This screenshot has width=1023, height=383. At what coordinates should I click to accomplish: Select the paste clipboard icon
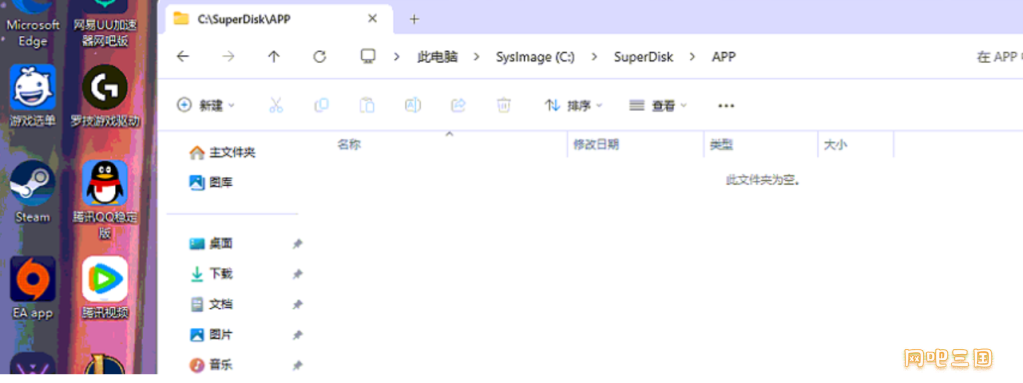tap(367, 105)
